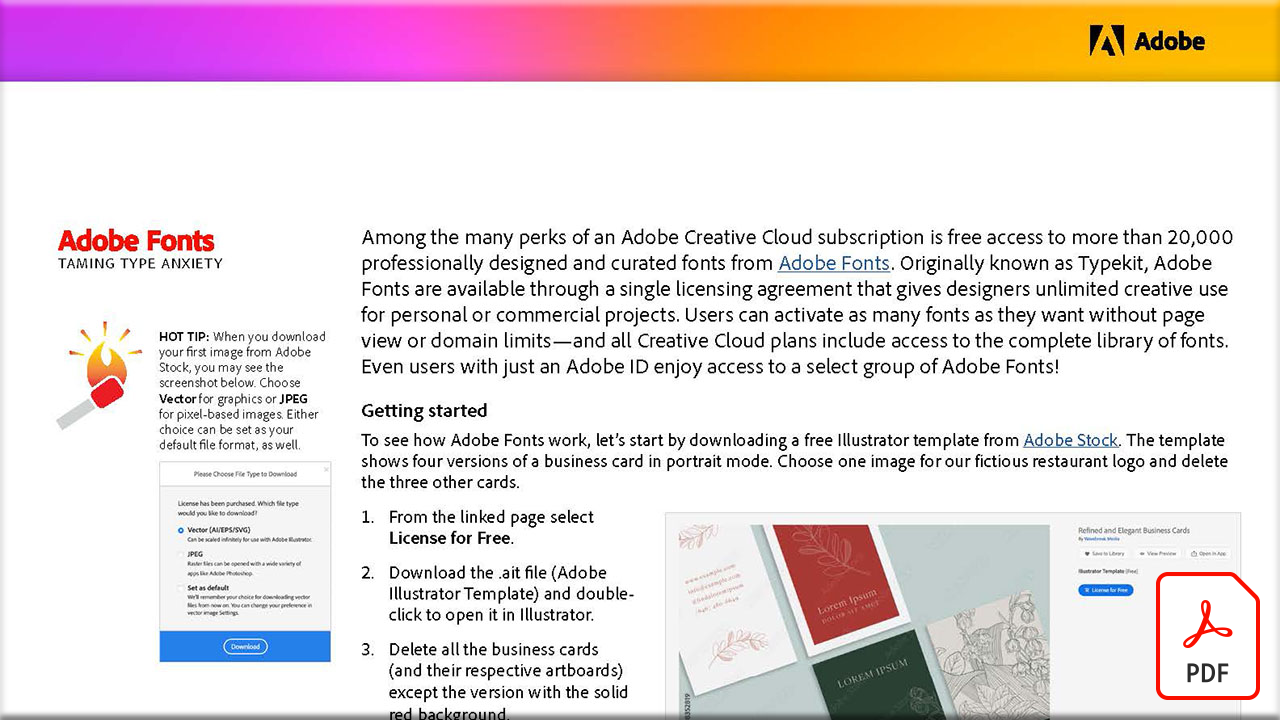Screen dimensions: 1280x720
Task: Click the 'TAMING TYPE ANXIETY' subtitle
Action: (140, 264)
